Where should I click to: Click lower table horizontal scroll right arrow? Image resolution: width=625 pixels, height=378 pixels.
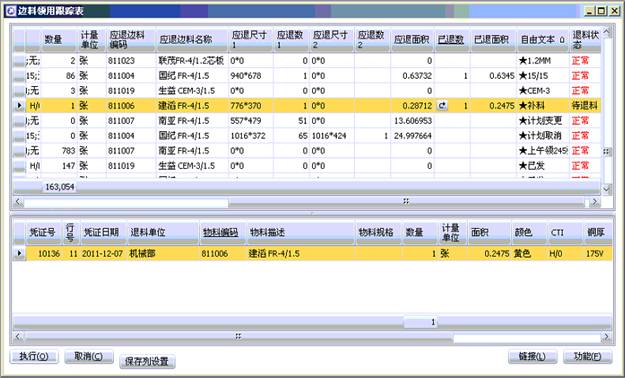(606, 337)
